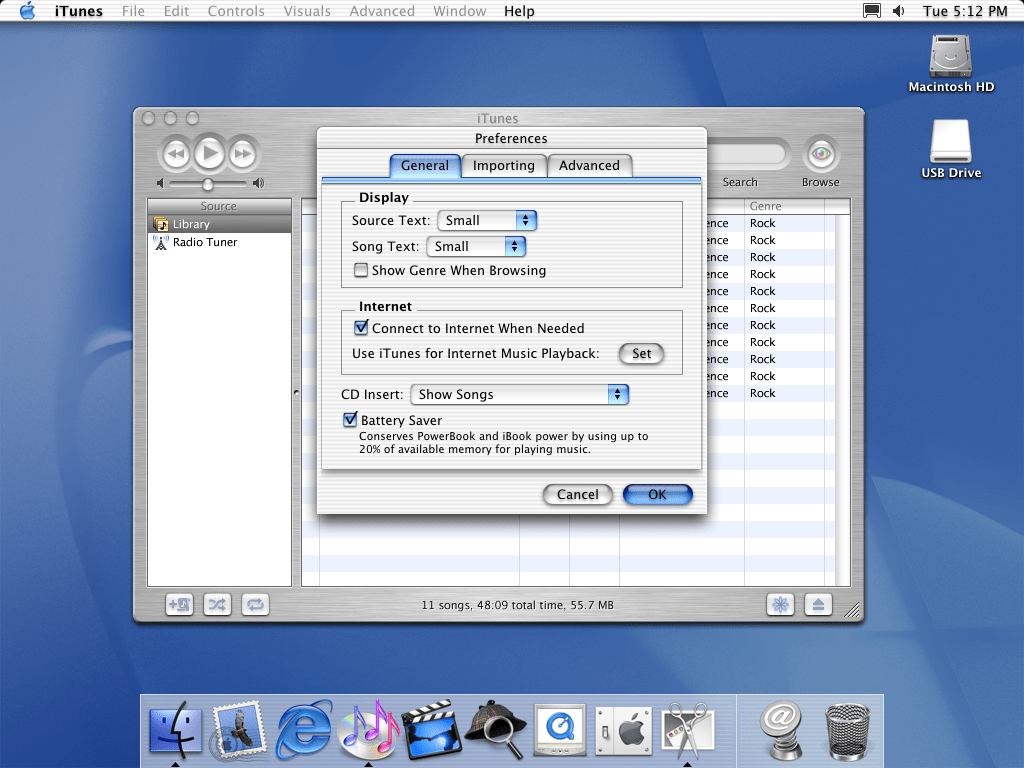Click Set for Internet Music Playback
Image resolution: width=1024 pixels, height=768 pixels.
pyautogui.click(x=641, y=353)
